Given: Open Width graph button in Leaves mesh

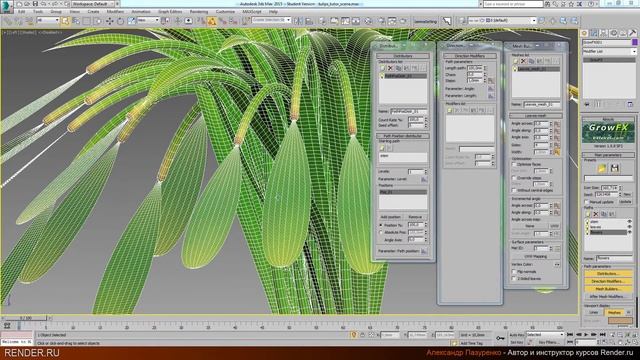Looking at the screenshot, I should tap(557, 152).
